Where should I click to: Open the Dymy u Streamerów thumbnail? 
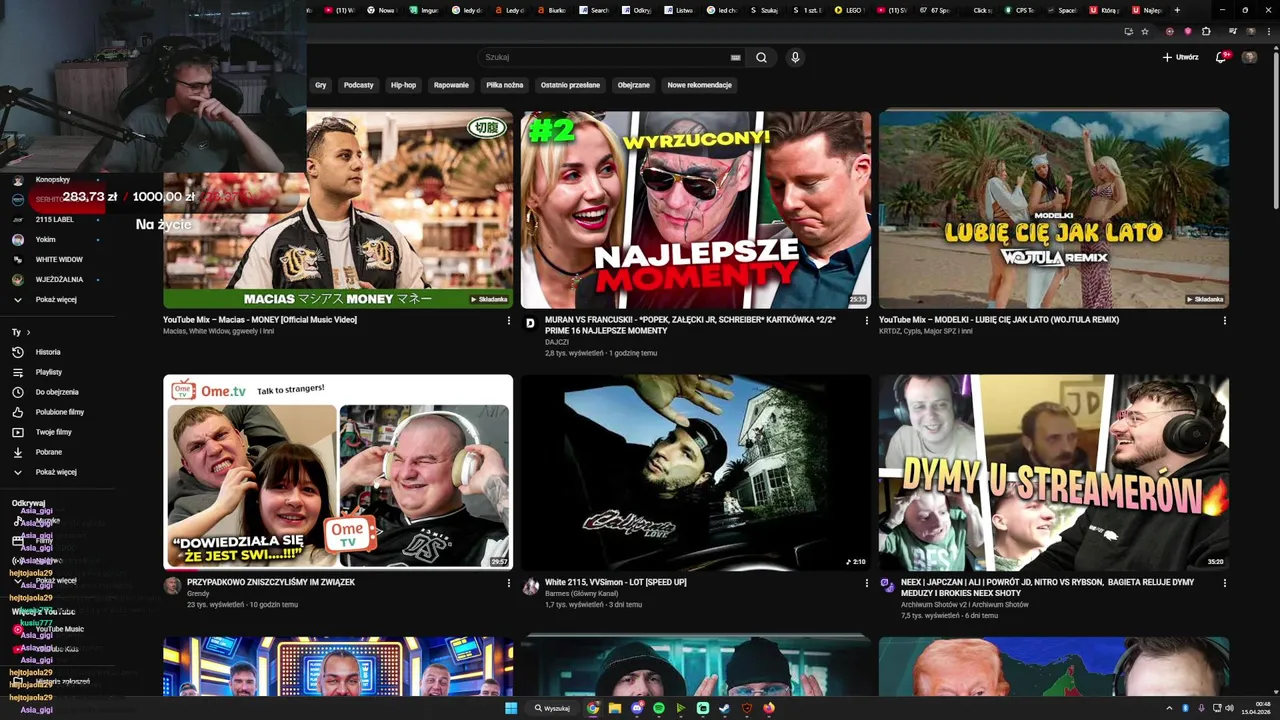click(1054, 472)
